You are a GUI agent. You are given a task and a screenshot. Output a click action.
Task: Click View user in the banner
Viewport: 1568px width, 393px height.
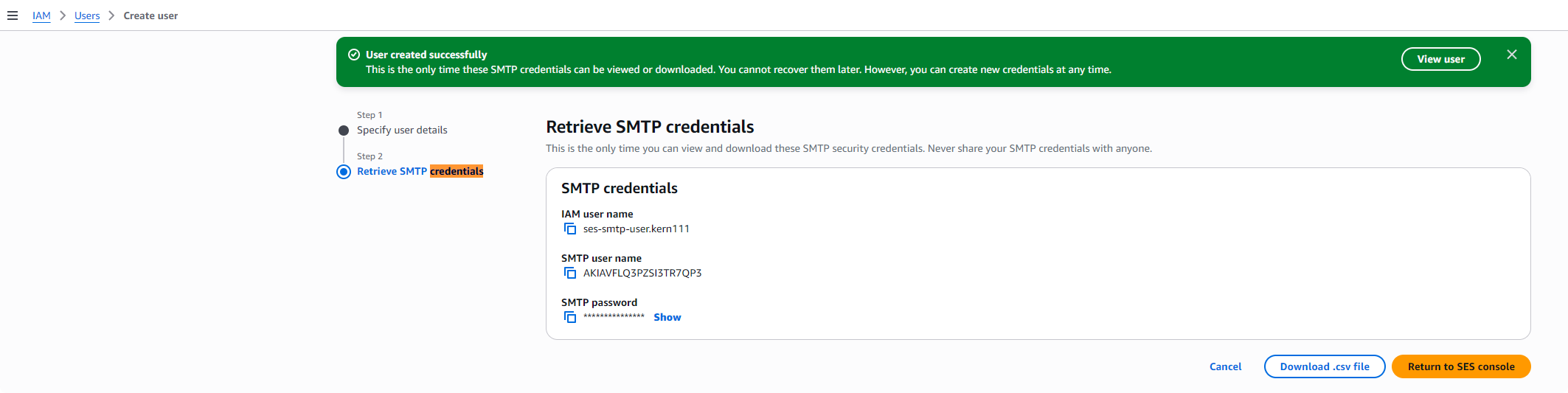(1441, 59)
